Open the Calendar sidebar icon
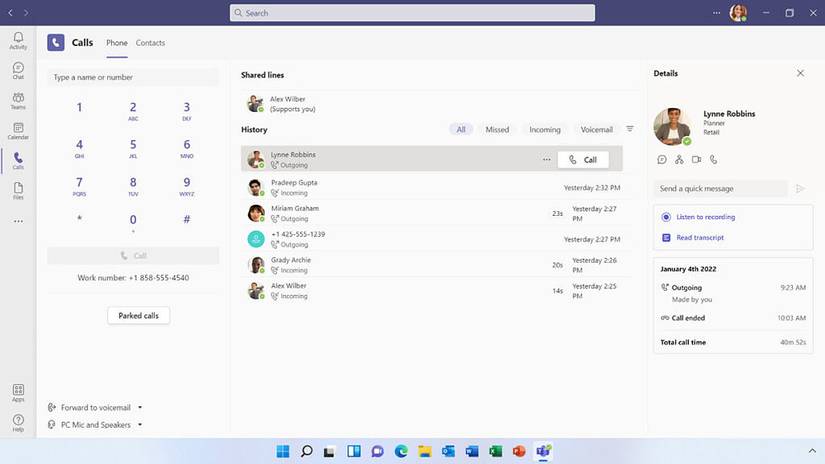The width and height of the screenshot is (825, 464). (x=18, y=131)
